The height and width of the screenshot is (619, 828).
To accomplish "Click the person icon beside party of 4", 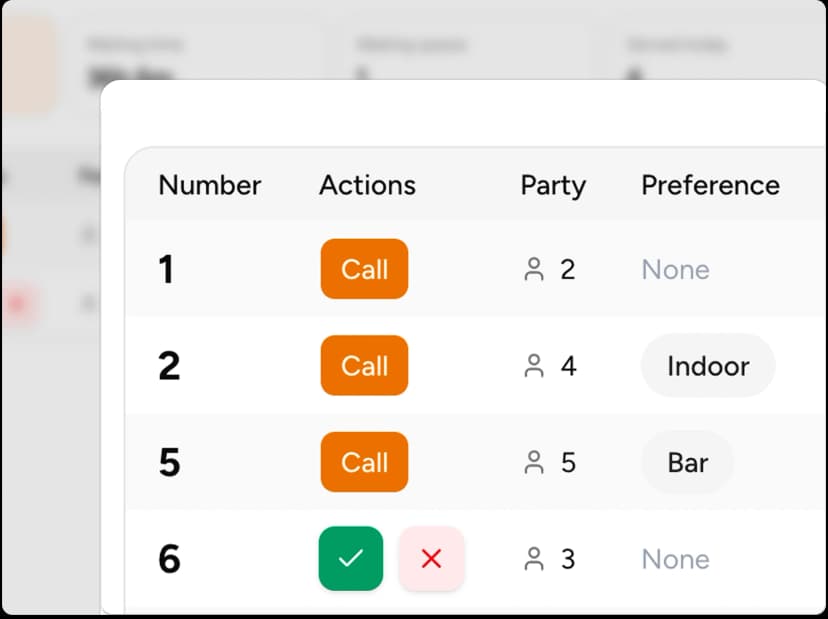I will pyautogui.click(x=534, y=366).
